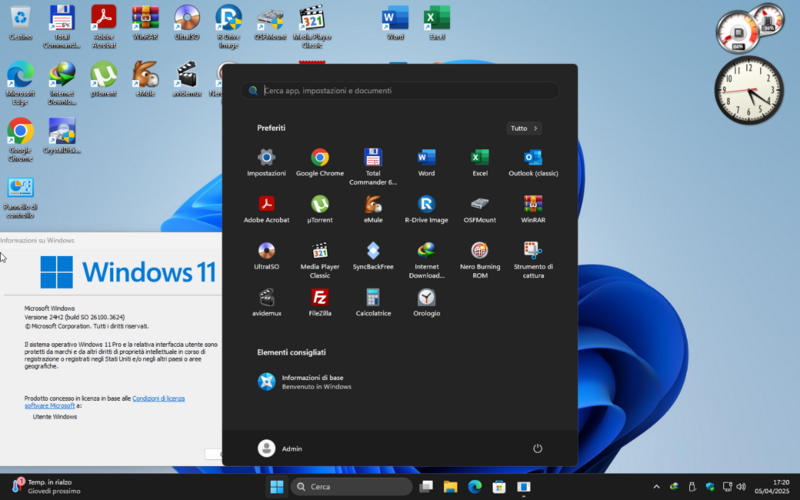Click the analog clock desktop gadget
The image size is (800, 500).
tap(748, 90)
